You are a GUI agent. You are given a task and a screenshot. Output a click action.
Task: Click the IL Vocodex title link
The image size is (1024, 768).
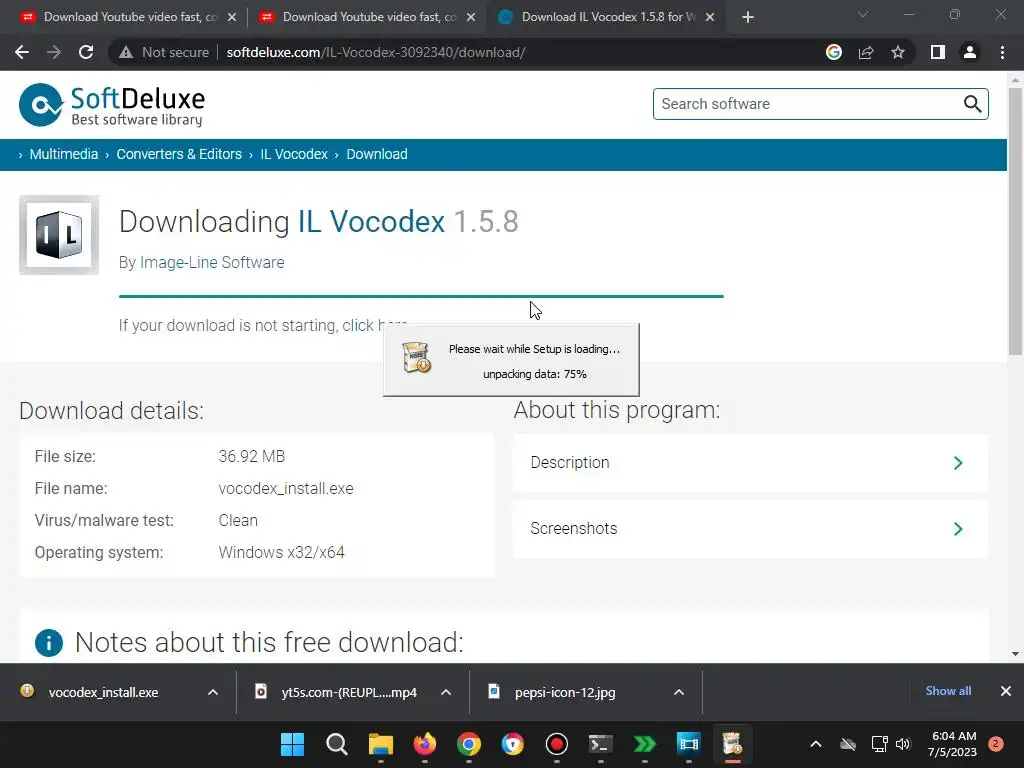372,221
